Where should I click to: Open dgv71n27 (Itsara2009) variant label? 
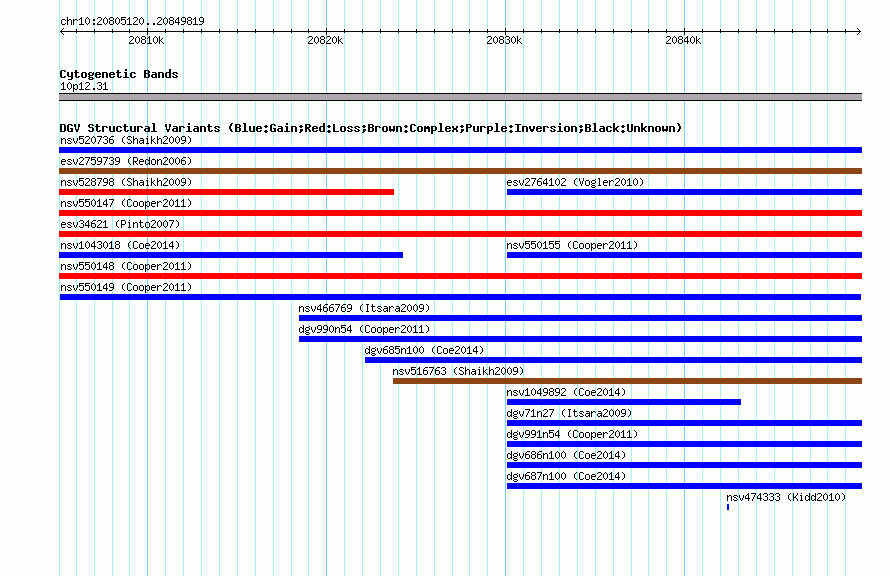pos(569,413)
